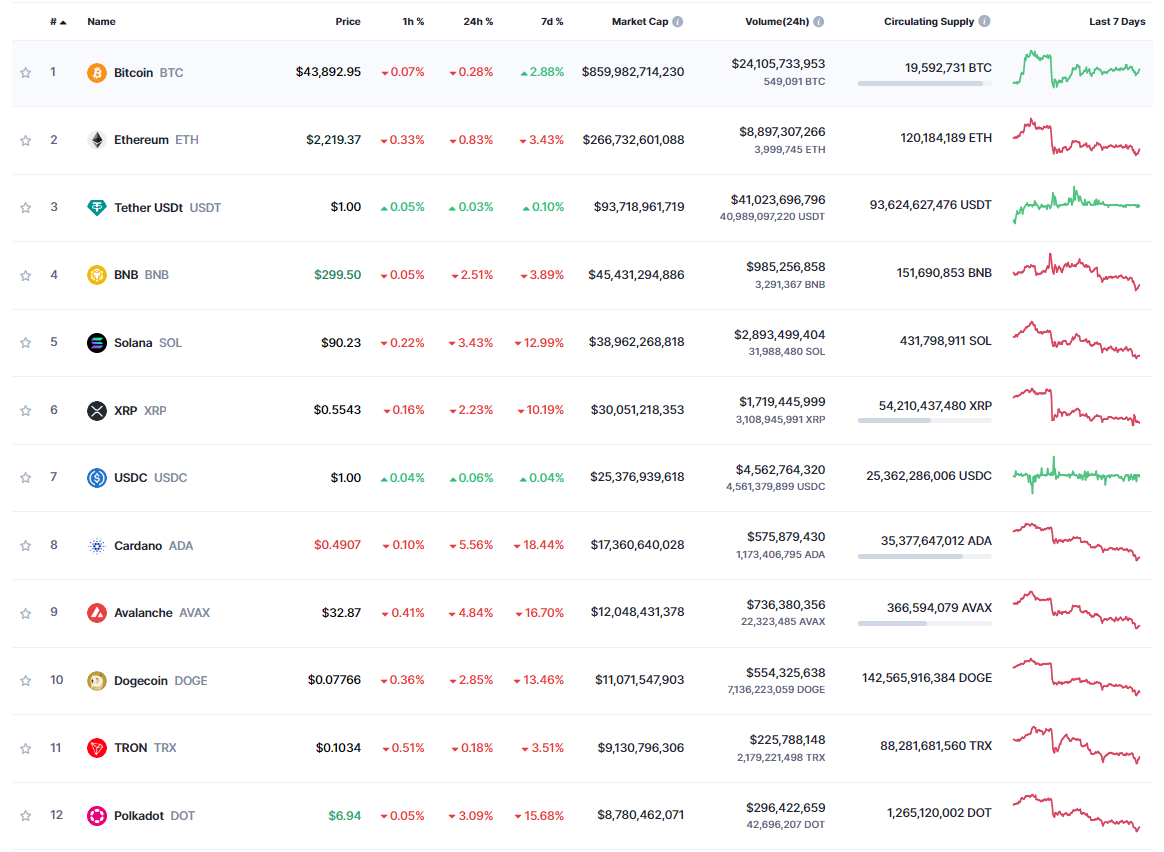Screen dimensions: 1164x852
Task: Add Bitcoin to watchlist with star
Action: coord(26,73)
